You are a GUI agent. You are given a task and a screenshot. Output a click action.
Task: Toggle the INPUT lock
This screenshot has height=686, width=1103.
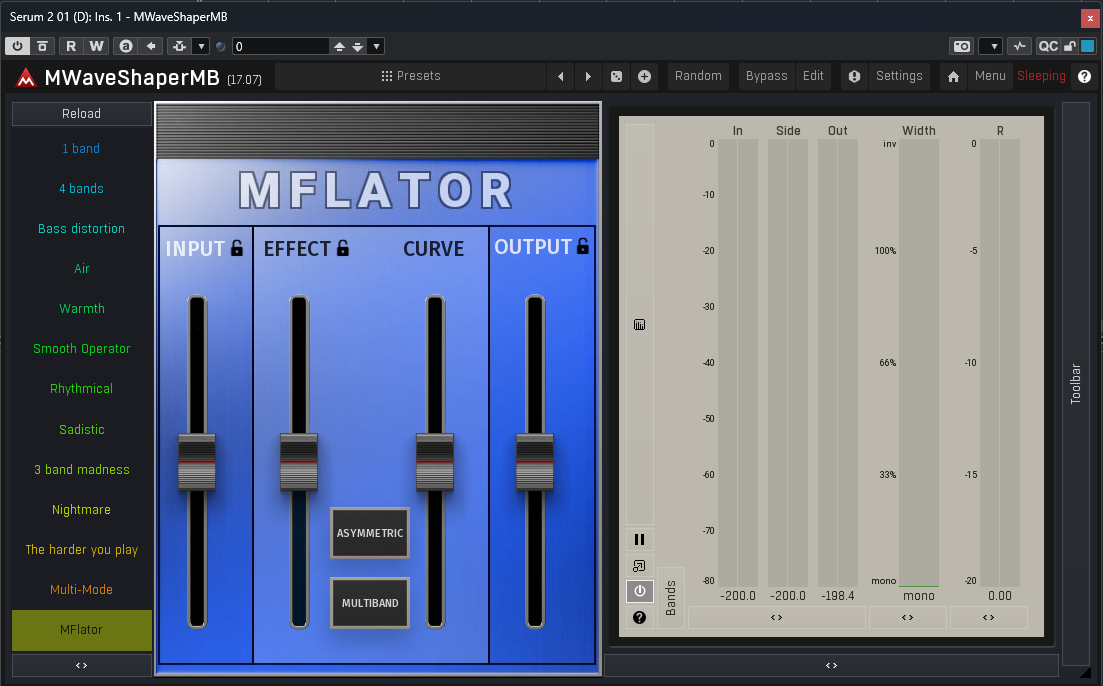tap(237, 248)
